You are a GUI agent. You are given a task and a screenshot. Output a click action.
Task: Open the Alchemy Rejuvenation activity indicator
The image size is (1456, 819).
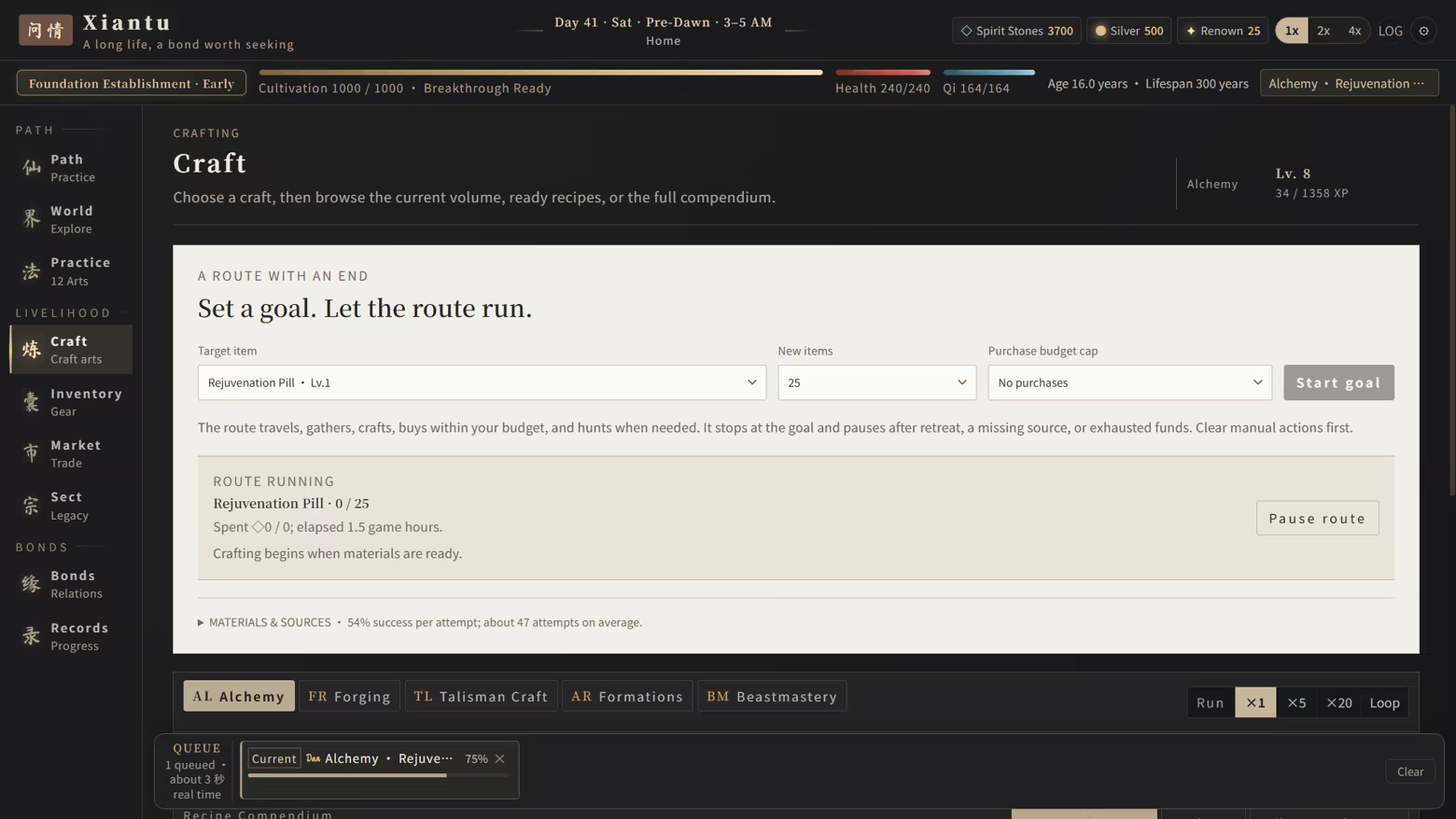tap(1349, 83)
